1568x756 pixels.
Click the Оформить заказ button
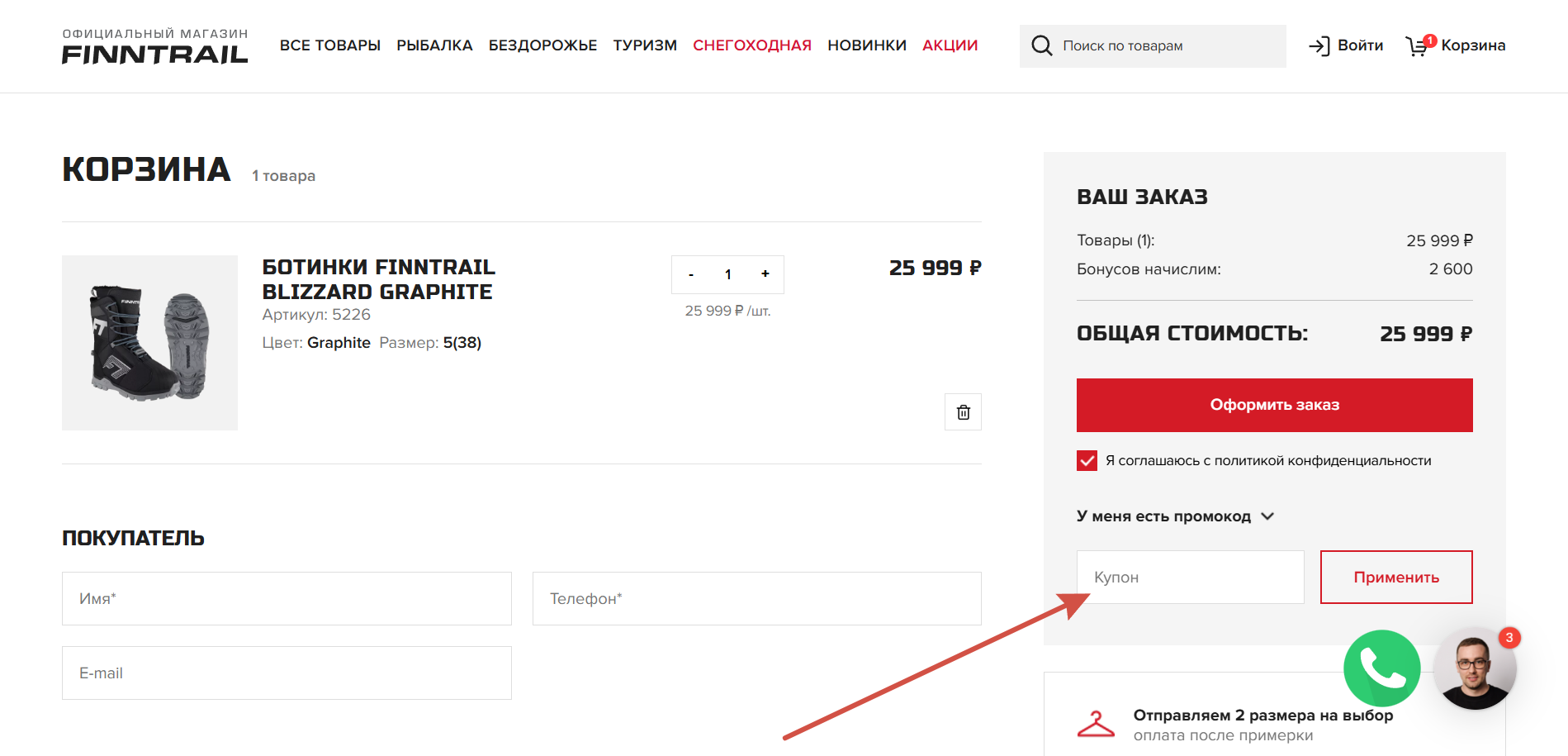point(1274,405)
